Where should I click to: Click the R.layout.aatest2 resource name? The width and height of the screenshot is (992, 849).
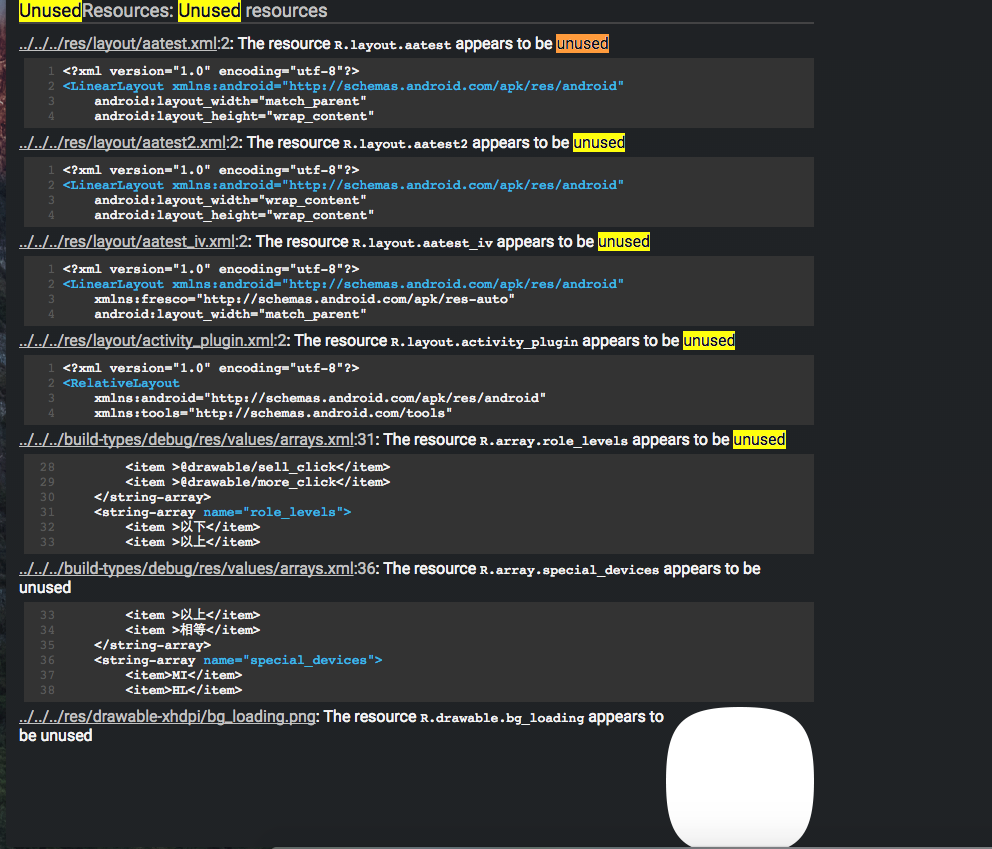pyautogui.click(x=406, y=144)
